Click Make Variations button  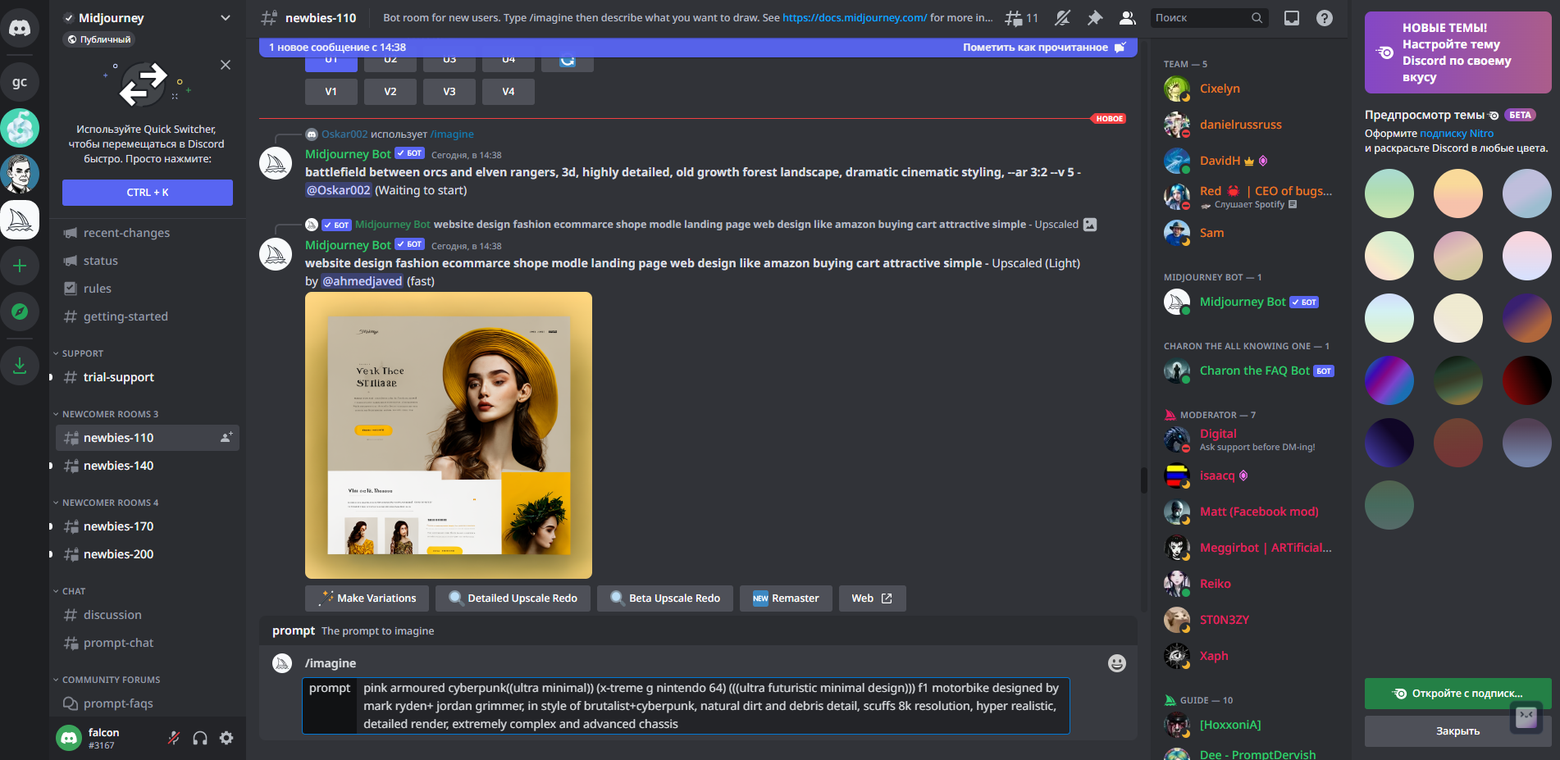(x=367, y=598)
